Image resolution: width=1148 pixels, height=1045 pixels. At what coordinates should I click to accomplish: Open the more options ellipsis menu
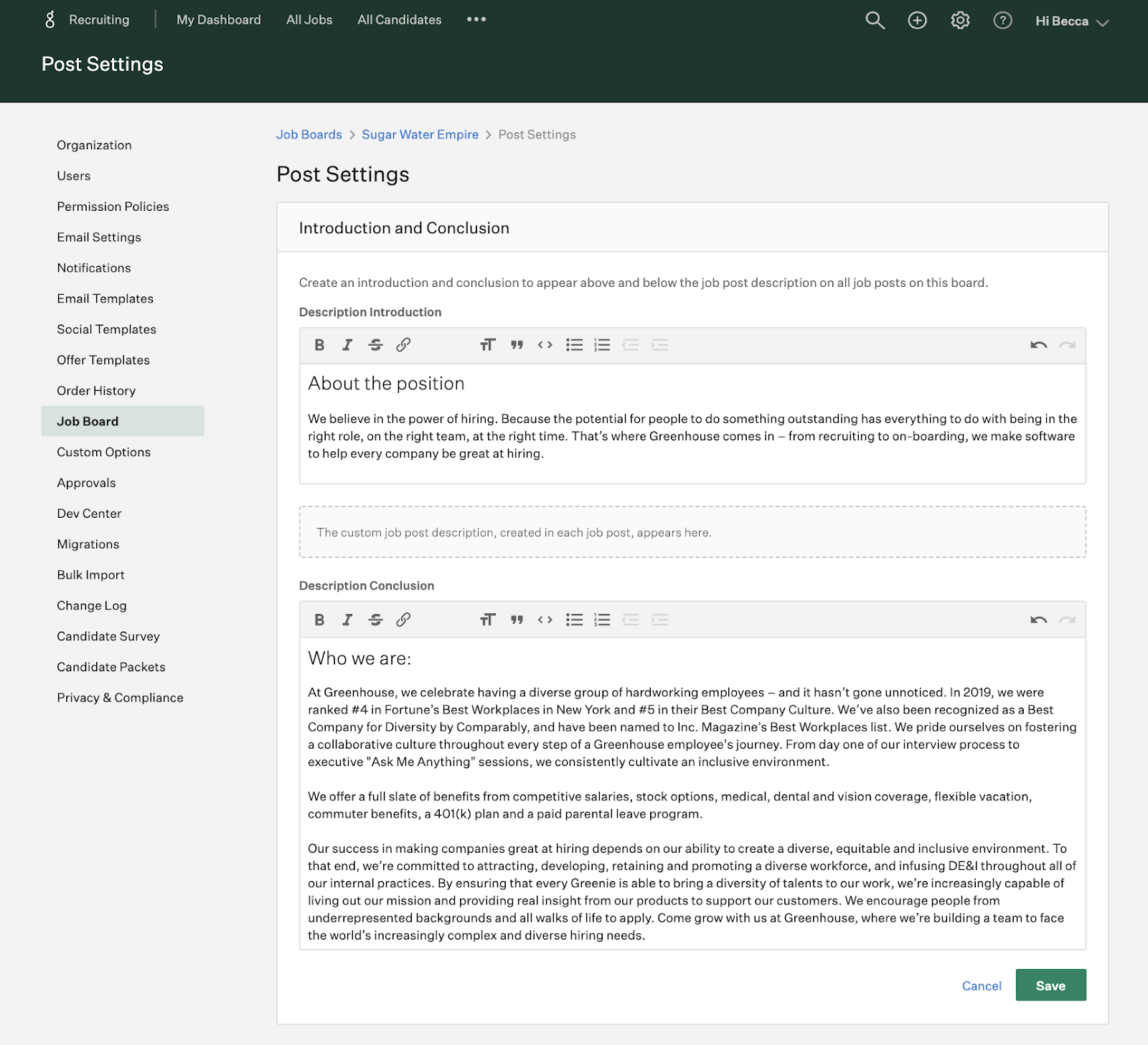[x=476, y=19]
